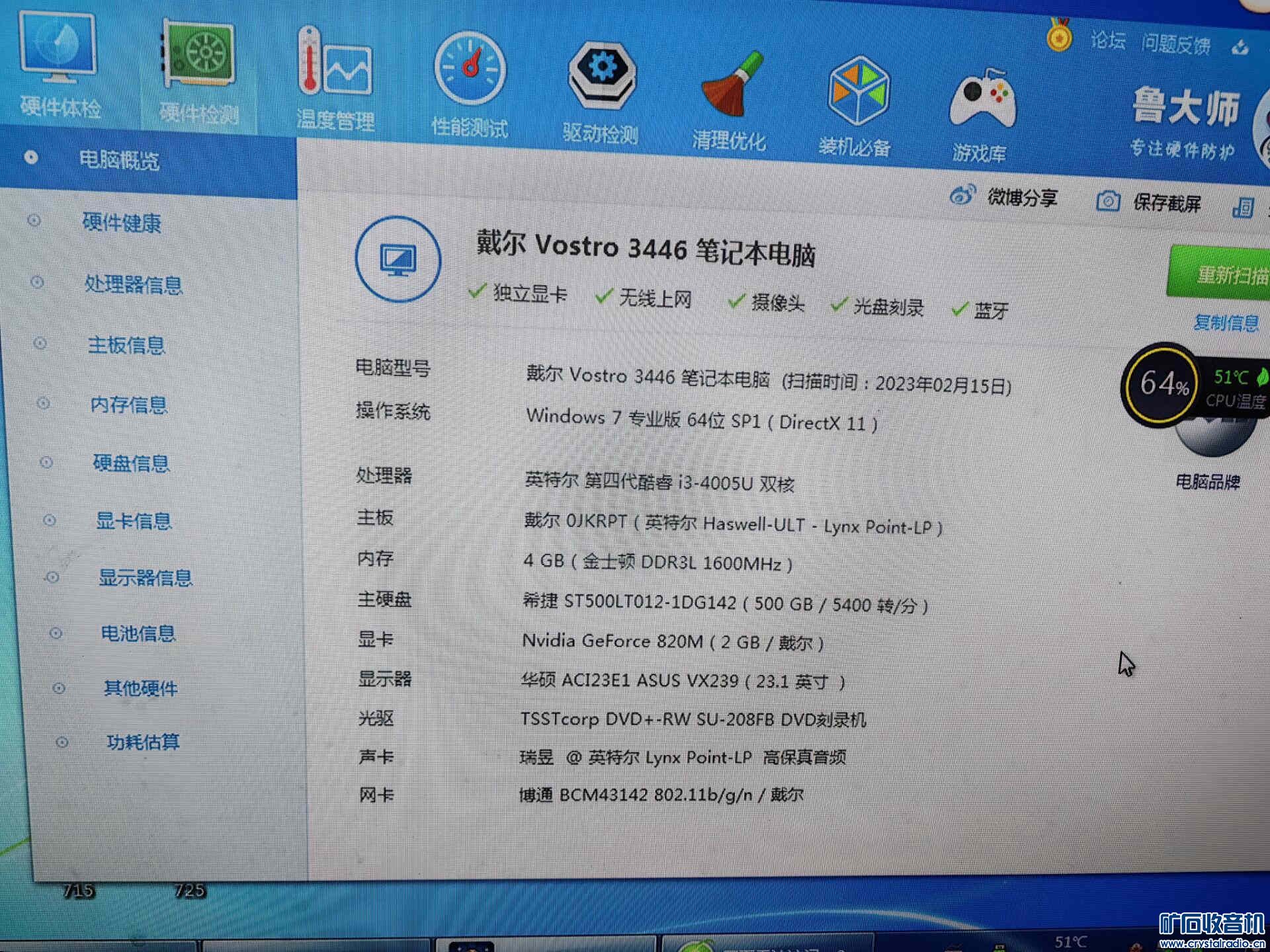This screenshot has width=1270, height=952.
Task: Click the round computer monitor icon
Action: [398, 259]
